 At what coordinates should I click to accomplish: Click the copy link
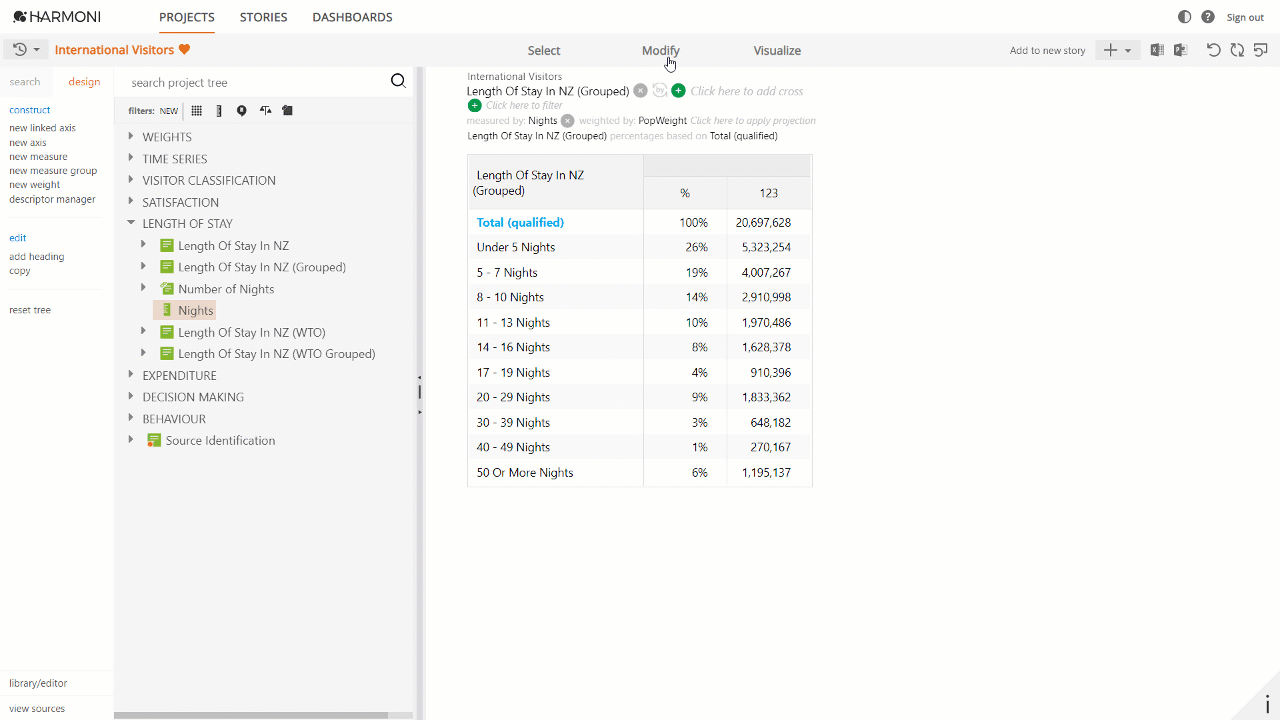(x=20, y=271)
